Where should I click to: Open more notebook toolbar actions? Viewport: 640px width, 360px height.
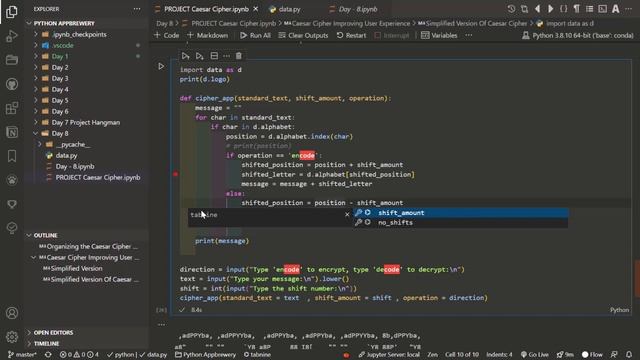[x=469, y=36]
